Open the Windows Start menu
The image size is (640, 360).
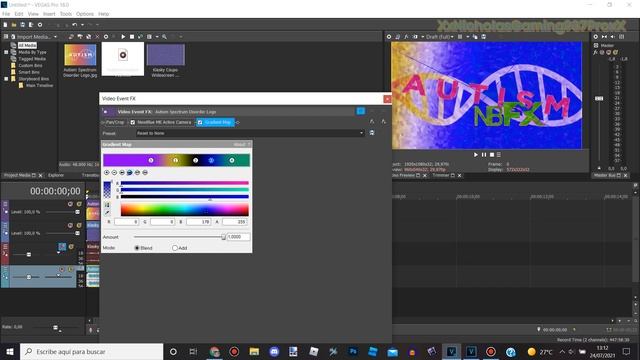coord(10,352)
